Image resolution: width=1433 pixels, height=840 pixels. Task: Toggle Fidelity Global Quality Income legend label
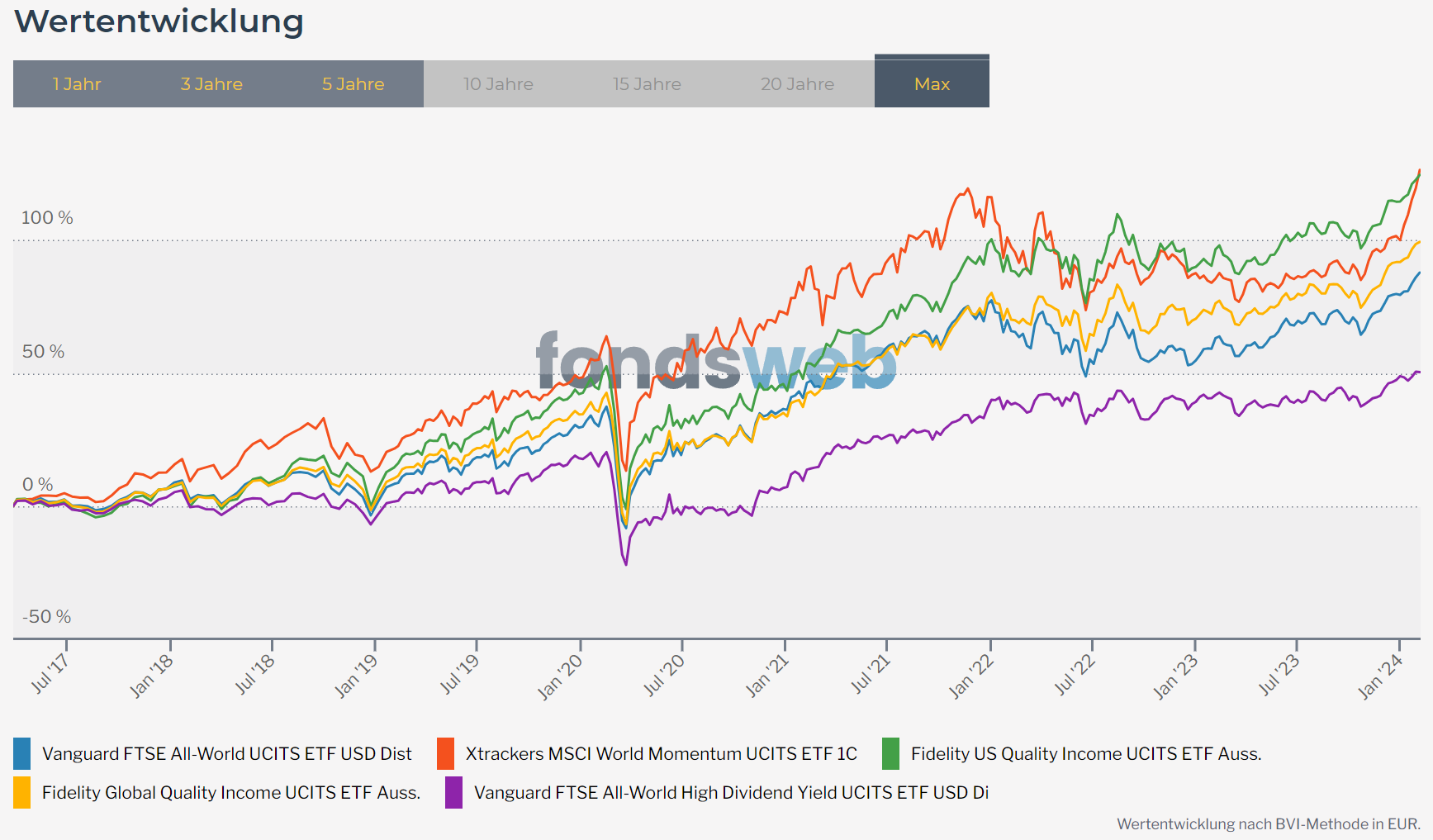(x=230, y=792)
